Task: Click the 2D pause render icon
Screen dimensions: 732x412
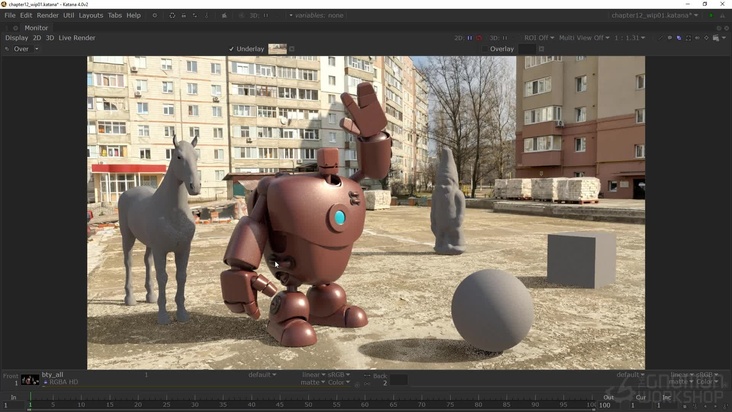Action: coord(470,38)
